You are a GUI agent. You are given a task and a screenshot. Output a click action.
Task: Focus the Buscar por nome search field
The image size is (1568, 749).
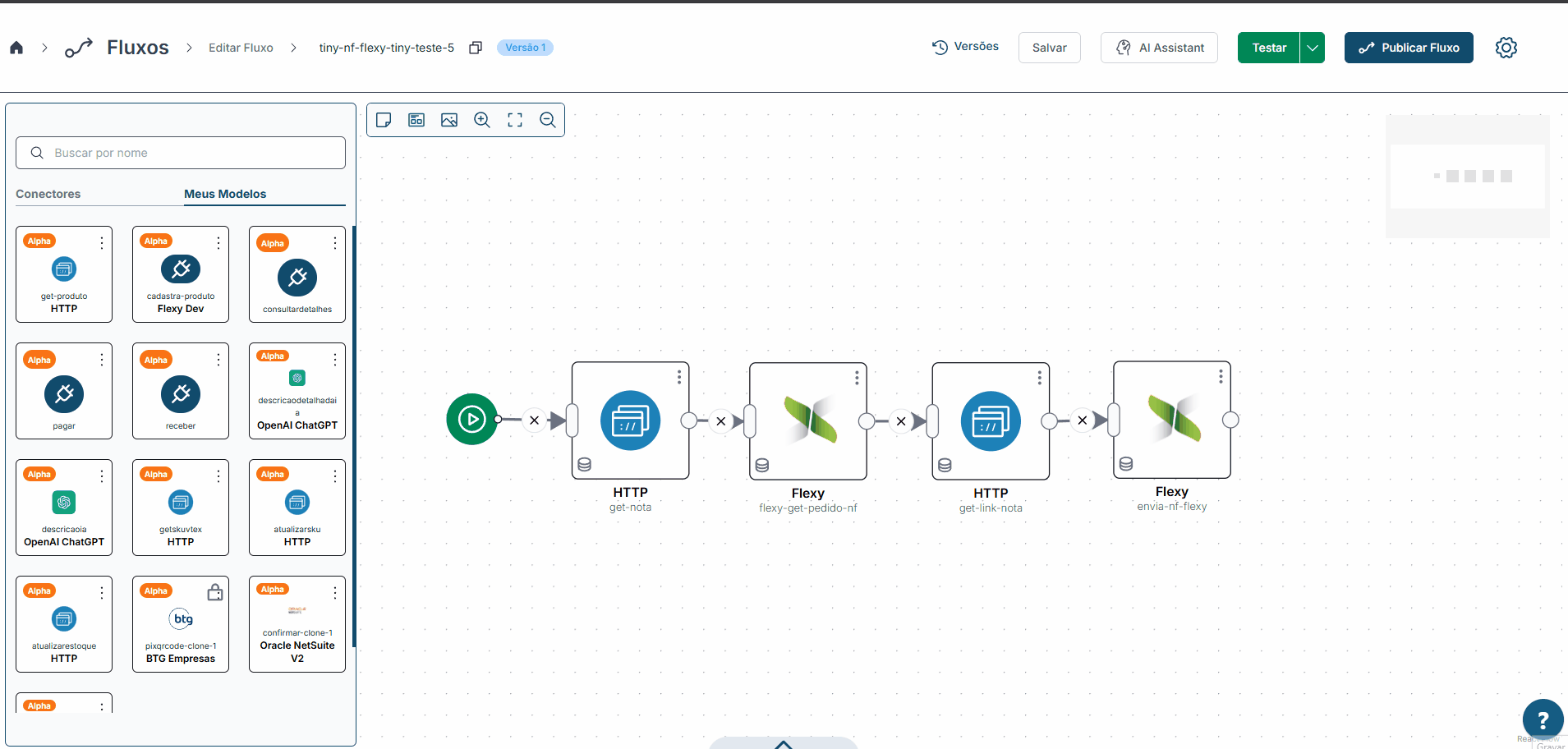(x=181, y=153)
